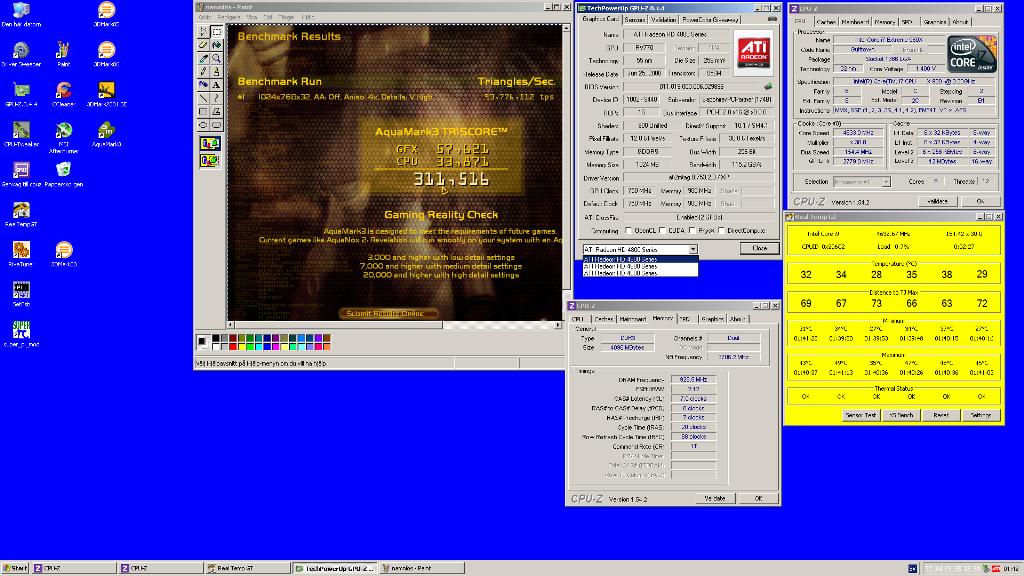
Task: Pick the black color in Paint palette
Action: (216, 338)
